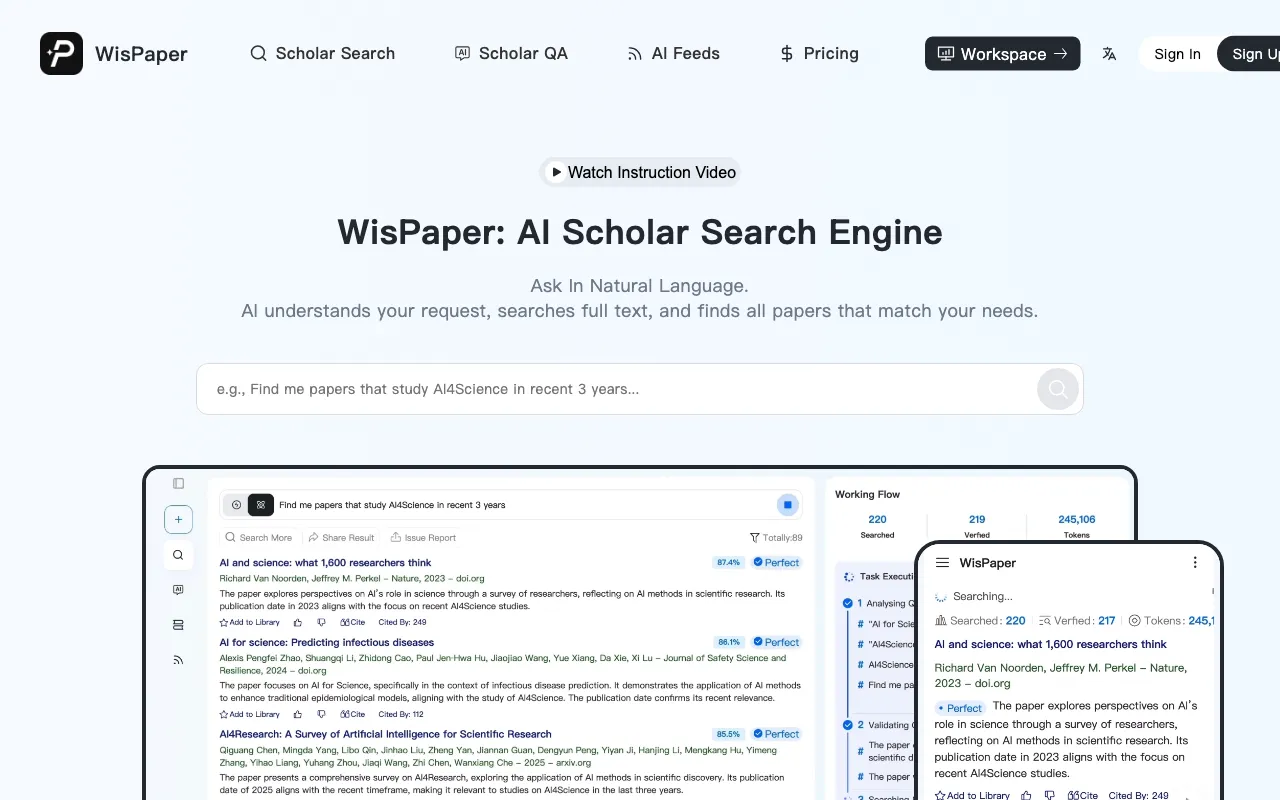Click step 2 Validating check mark in Working Flow

tap(848, 725)
